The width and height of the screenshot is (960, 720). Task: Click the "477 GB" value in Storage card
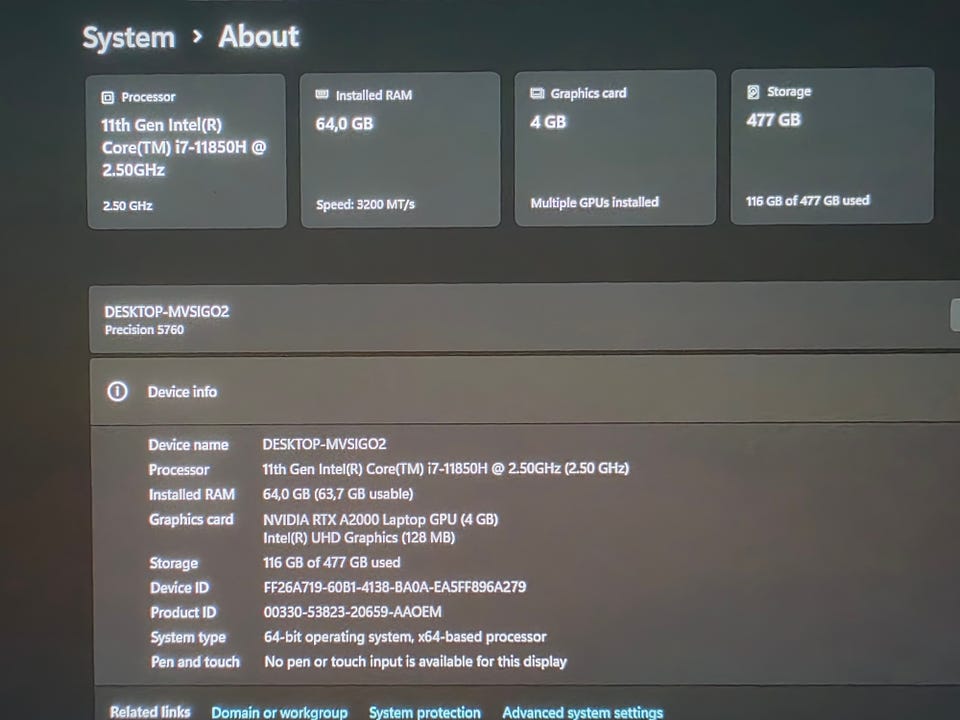(x=773, y=120)
